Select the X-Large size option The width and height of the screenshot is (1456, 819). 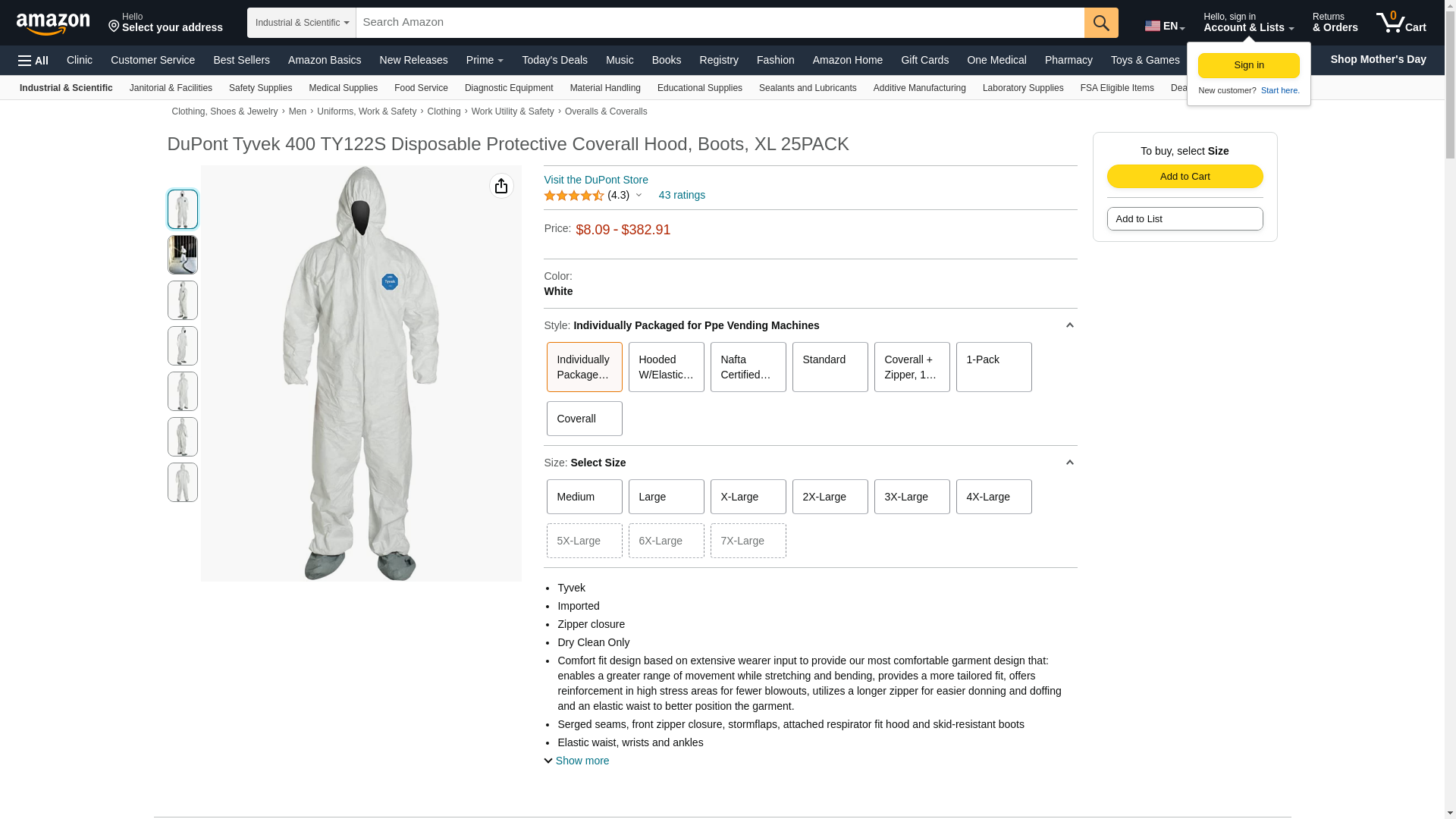click(x=748, y=497)
